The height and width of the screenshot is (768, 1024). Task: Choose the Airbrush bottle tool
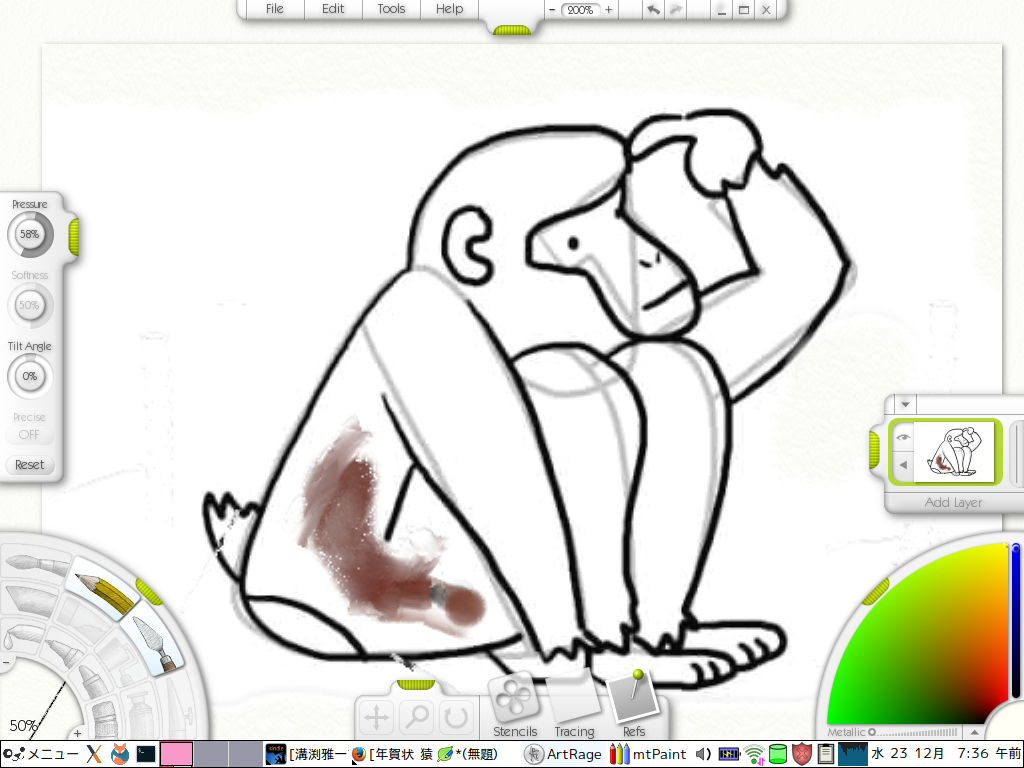click(x=139, y=713)
